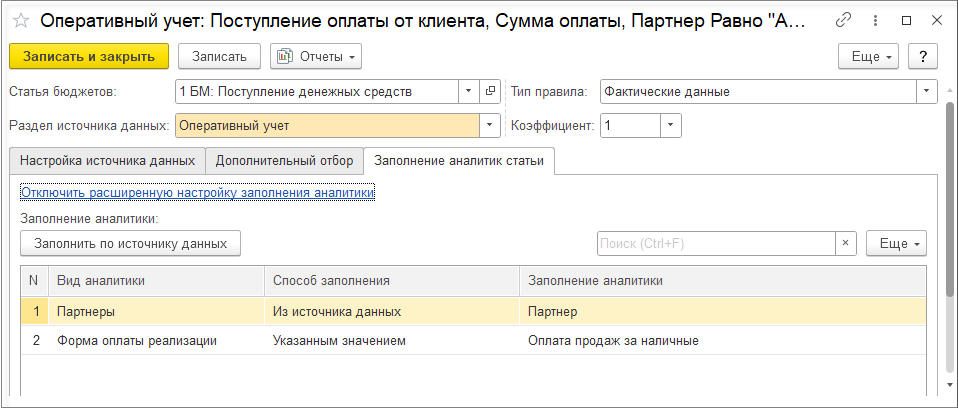Maximize the window with square icon
958x408 pixels.
tap(906, 21)
